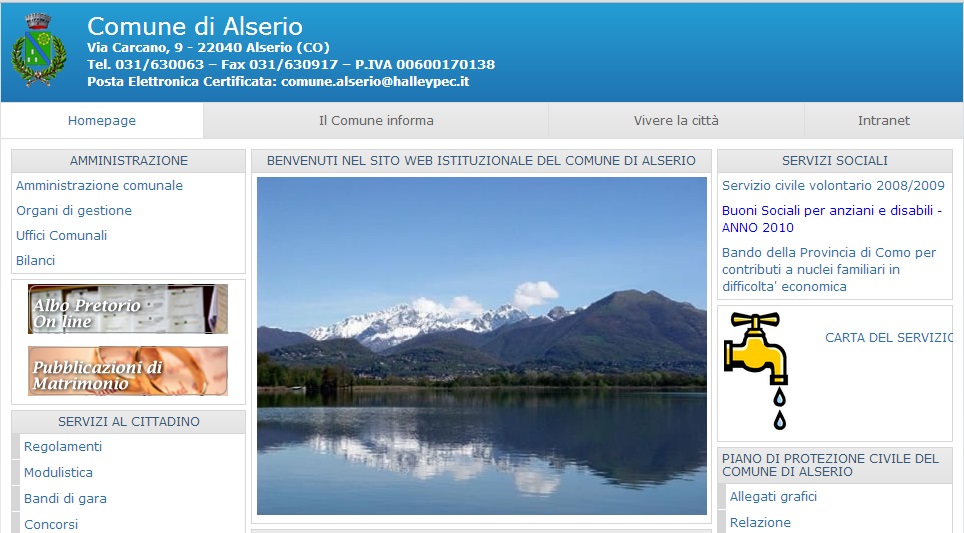Open the Modulistica link
The height and width of the screenshot is (533, 964).
tap(58, 473)
